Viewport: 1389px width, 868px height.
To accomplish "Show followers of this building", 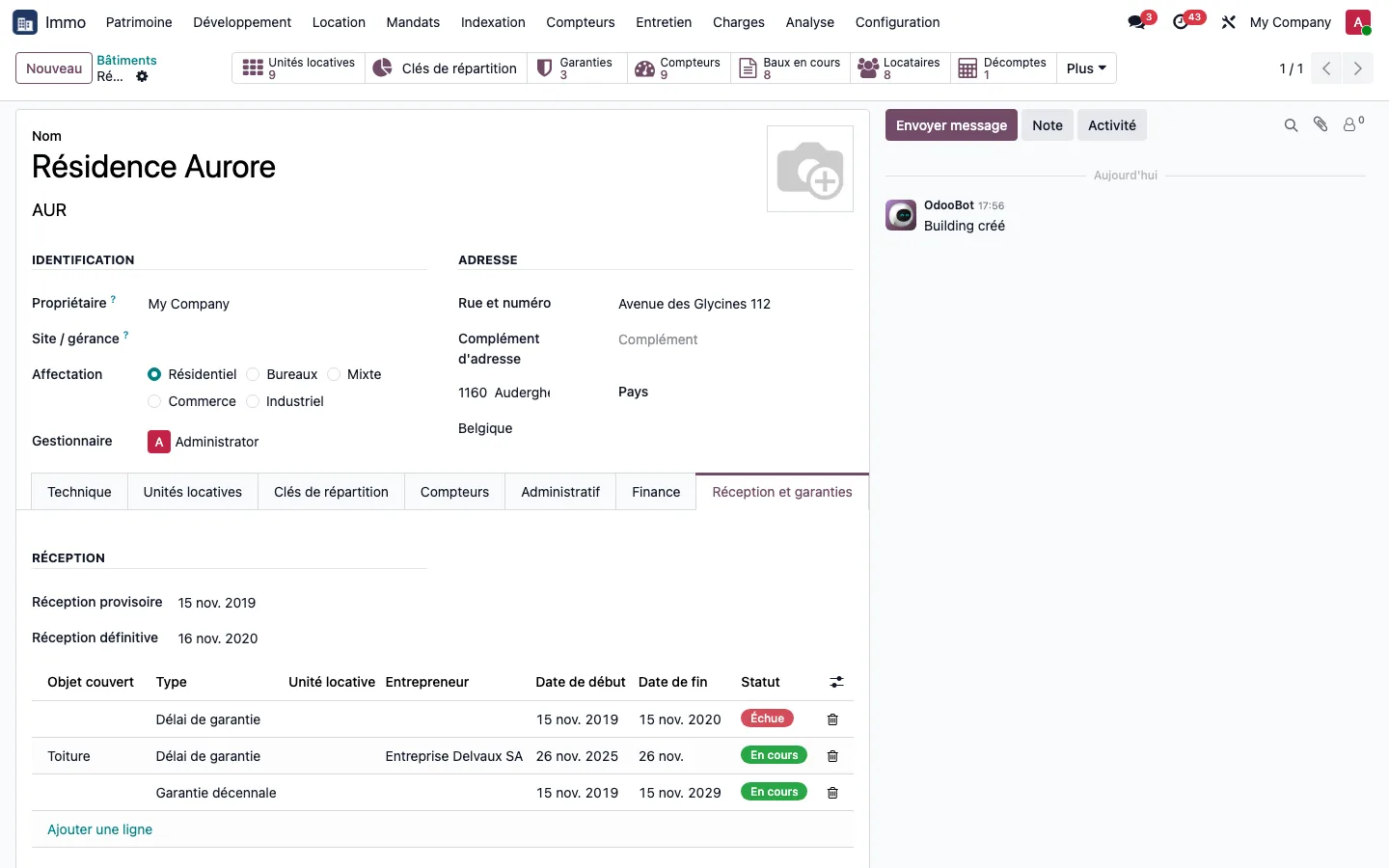I will tap(1353, 124).
